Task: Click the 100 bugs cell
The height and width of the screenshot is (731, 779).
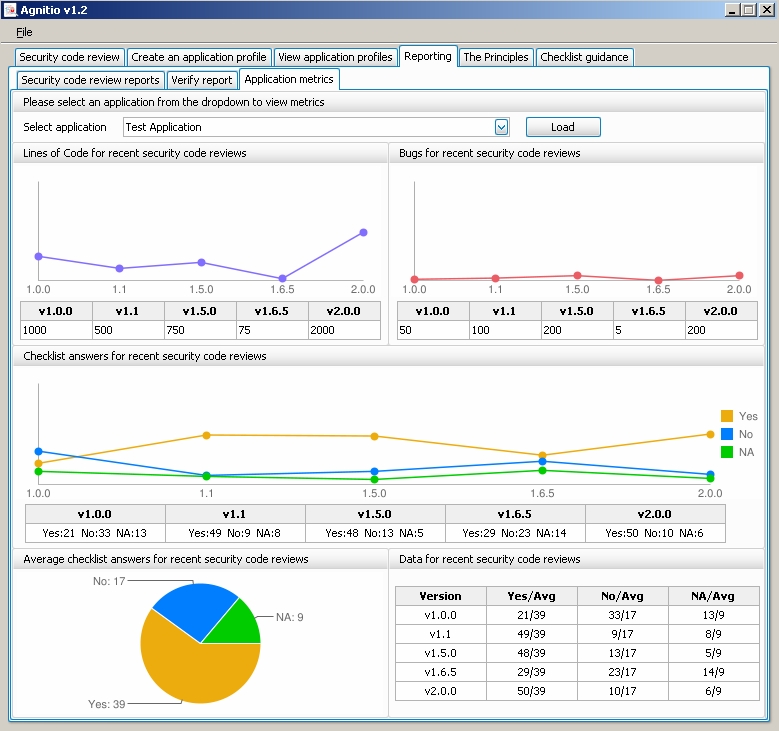Action: (505, 330)
